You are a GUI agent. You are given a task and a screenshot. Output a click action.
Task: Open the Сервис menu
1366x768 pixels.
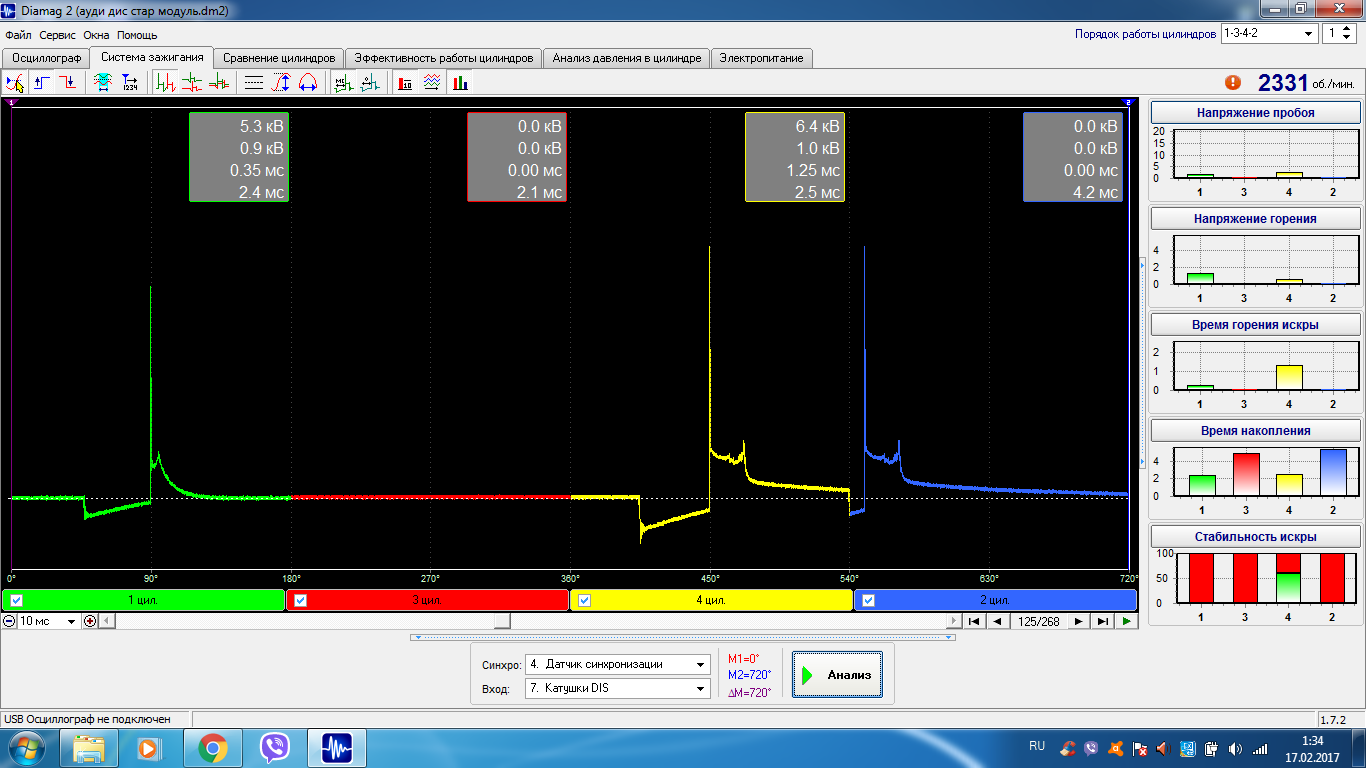point(57,35)
